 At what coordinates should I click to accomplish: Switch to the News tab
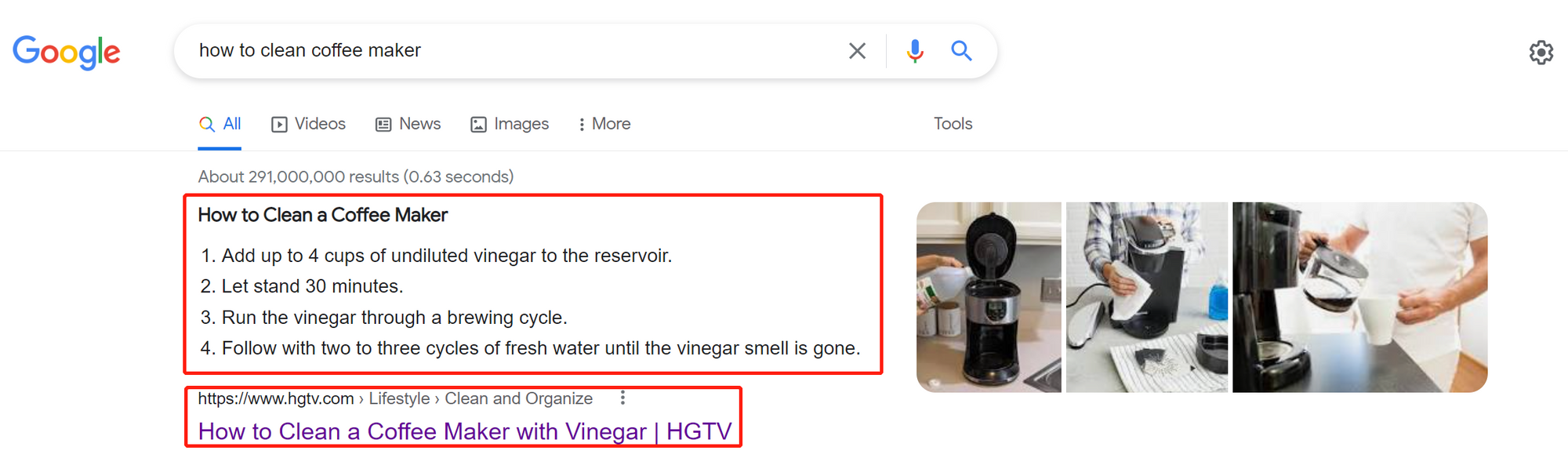click(x=408, y=124)
